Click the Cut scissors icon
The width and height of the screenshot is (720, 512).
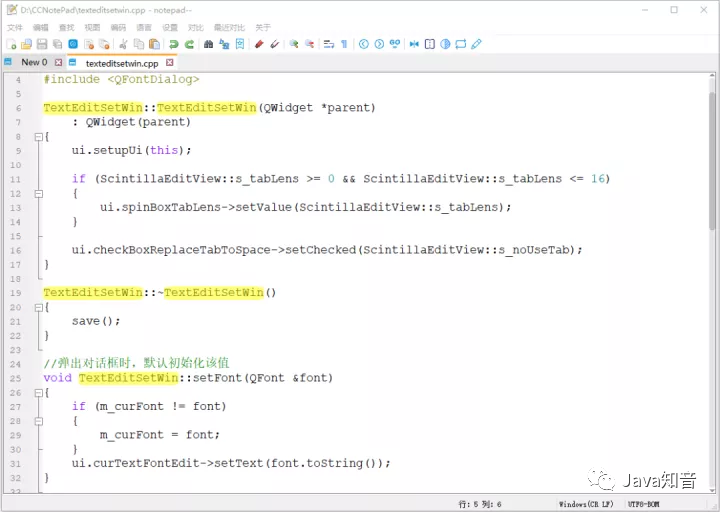point(123,44)
